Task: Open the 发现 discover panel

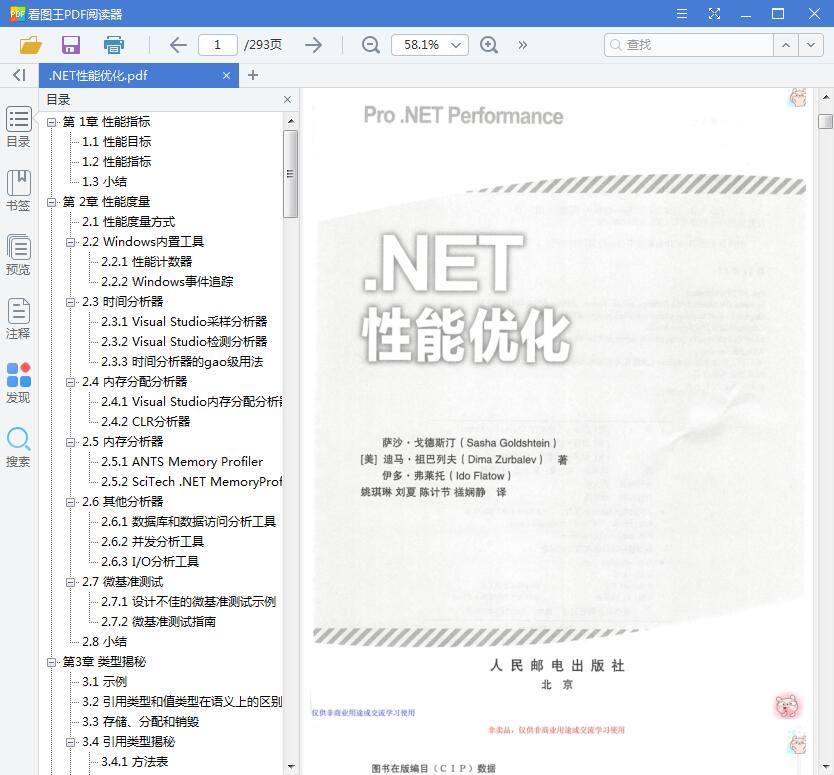Action: [x=19, y=383]
